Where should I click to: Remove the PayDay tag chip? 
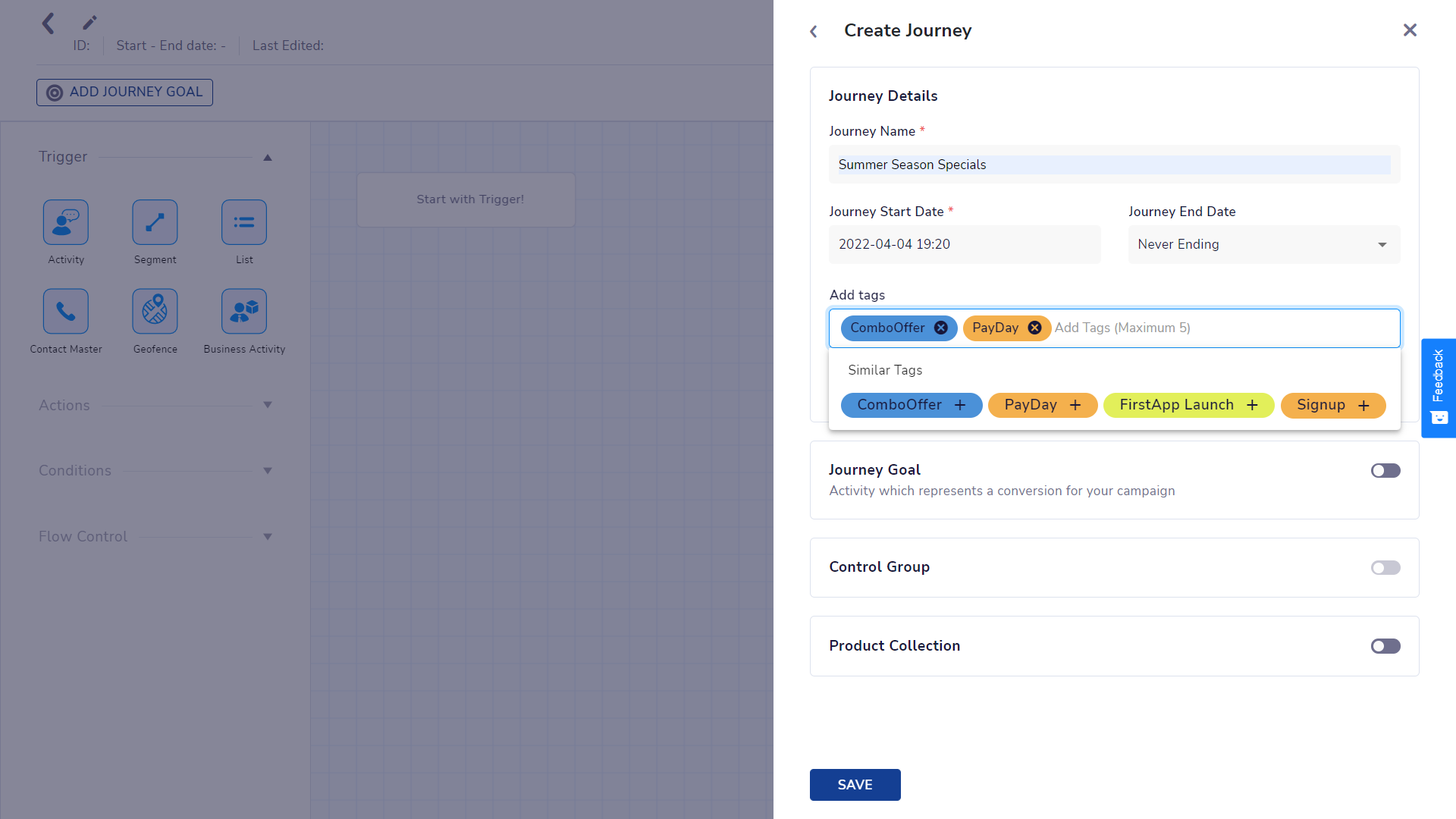coord(1034,328)
